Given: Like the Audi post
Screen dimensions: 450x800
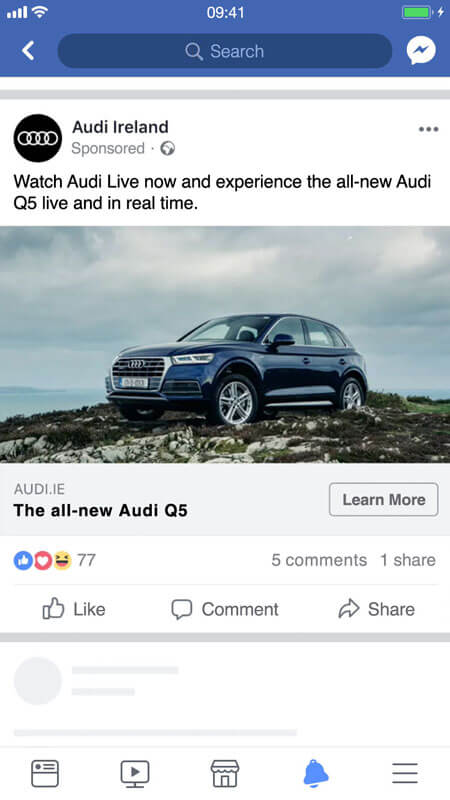Looking at the screenshot, I should click(74, 609).
